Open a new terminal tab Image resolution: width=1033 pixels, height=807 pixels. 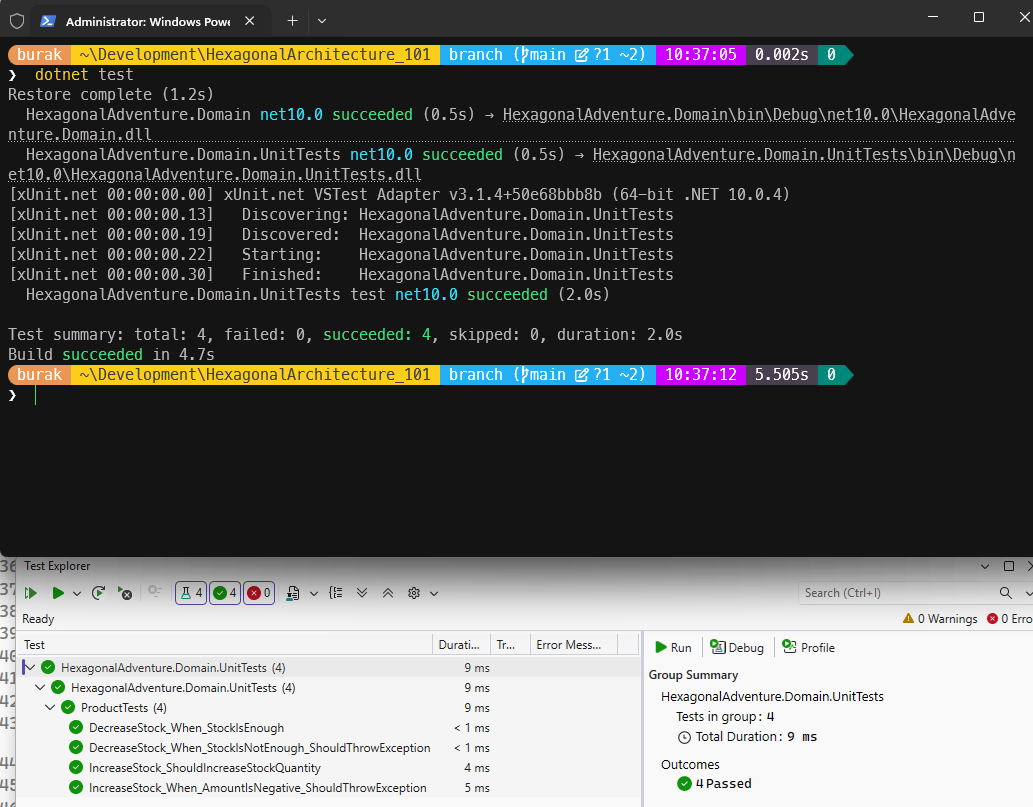click(292, 20)
